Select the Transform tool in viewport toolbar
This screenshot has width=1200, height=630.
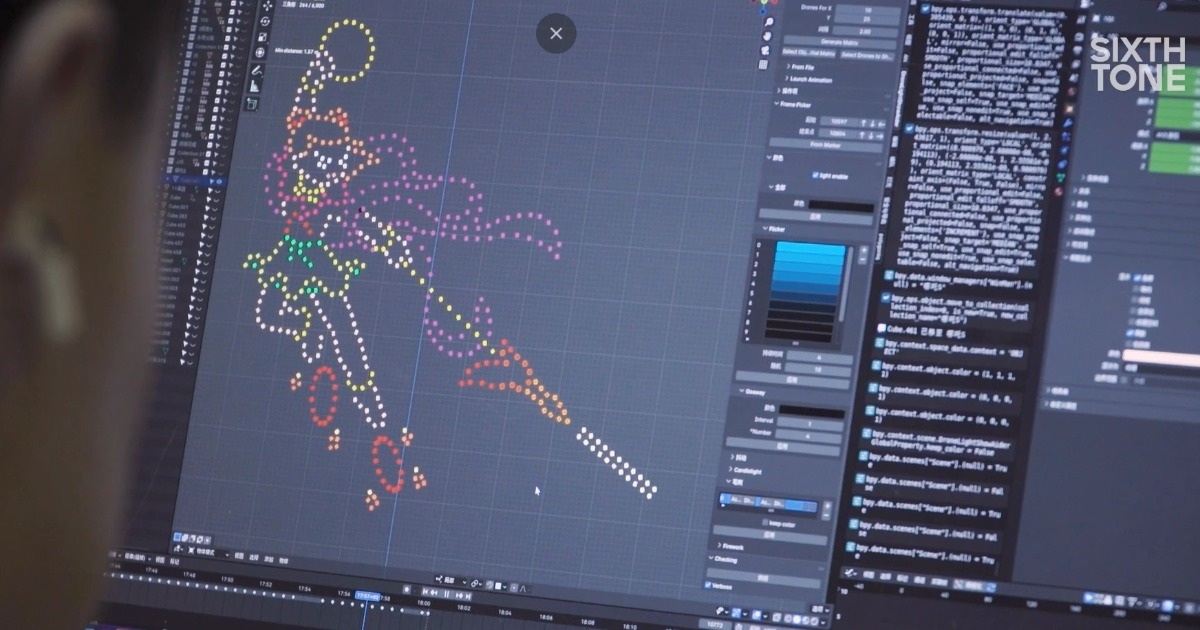[x=260, y=52]
